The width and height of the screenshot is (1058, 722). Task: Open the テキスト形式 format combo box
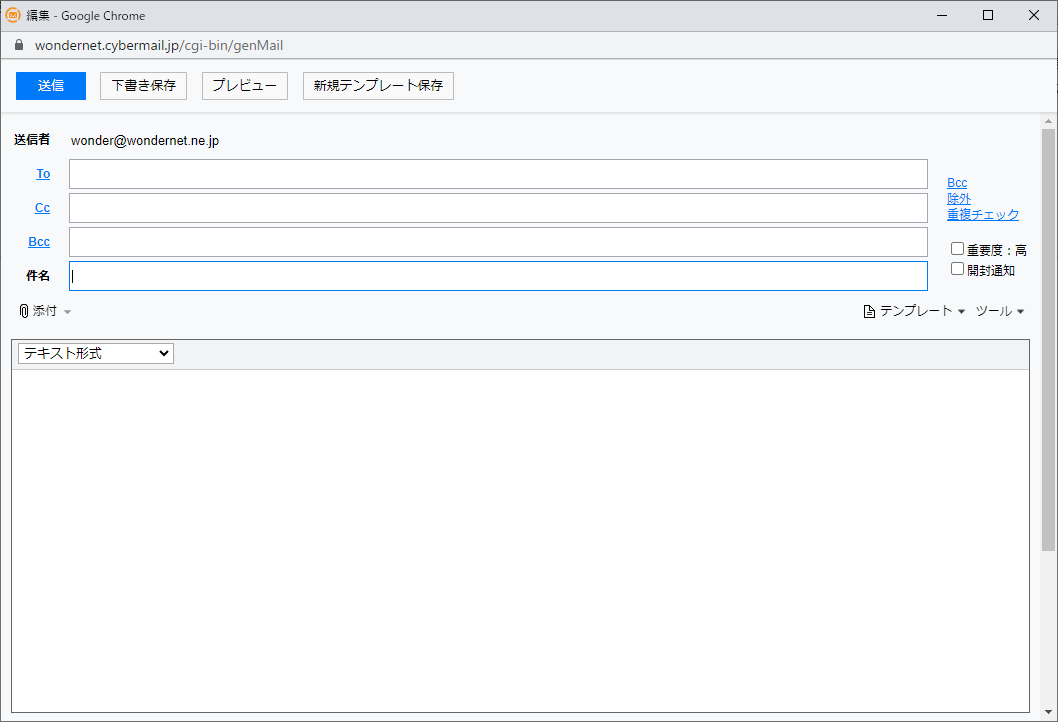(96, 353)
